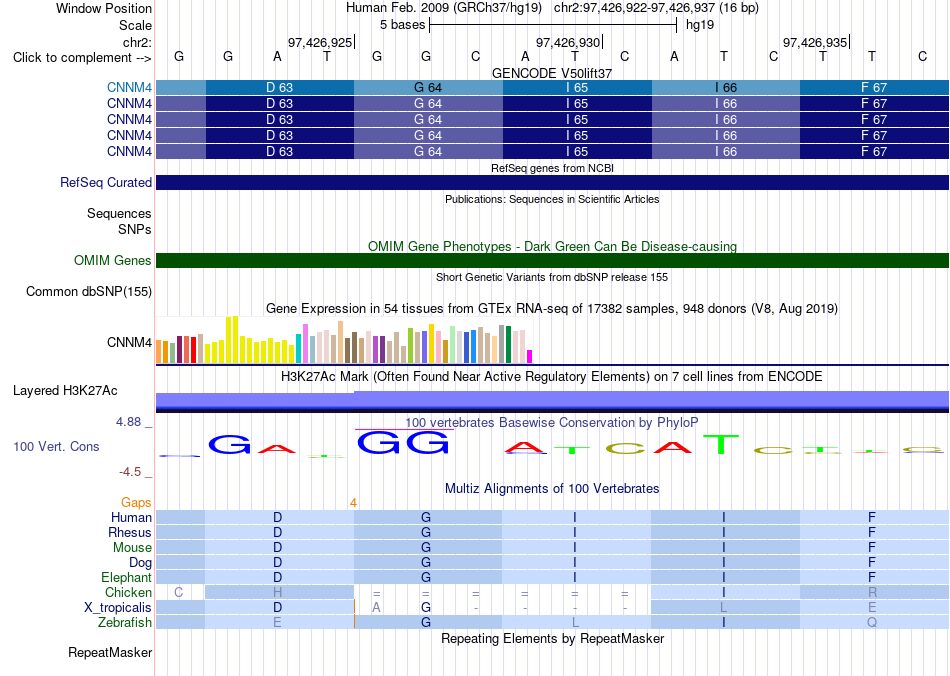Screen dimensions: 950x676
Task: Open the RepeatMasker track label
Action: click(x=110, y=652)
